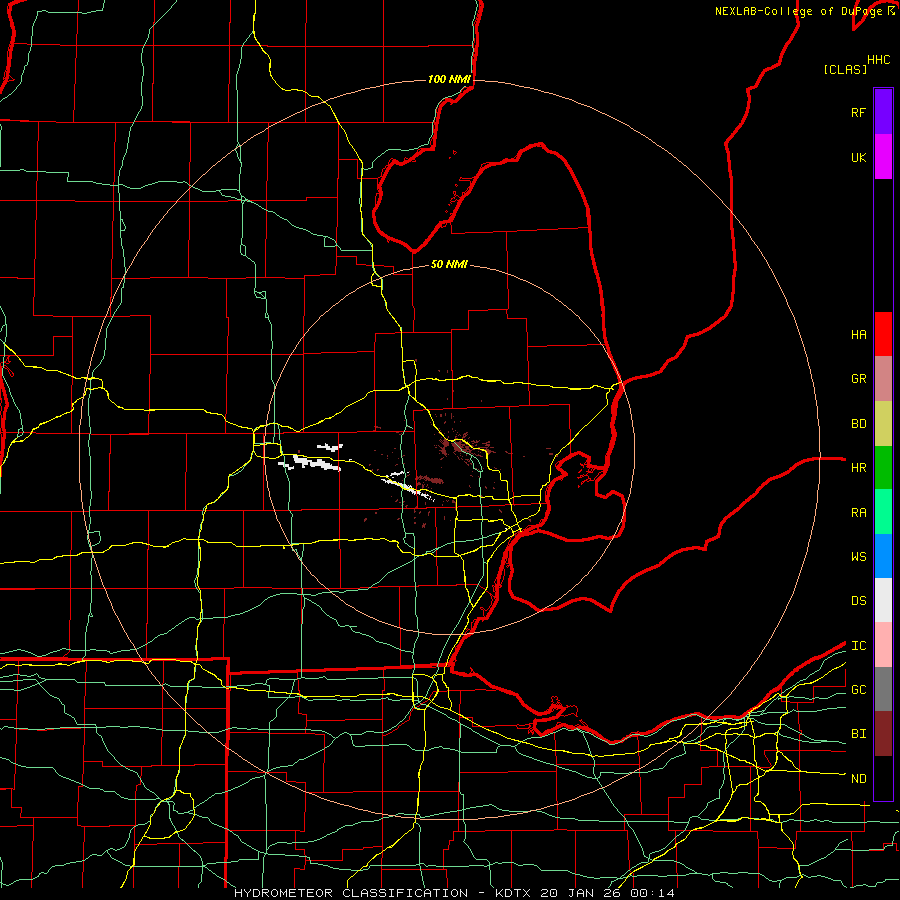Image resolution: width=900 pixels, height=900 pixels.
Task: Click the BI legend label
Action: tap(858, 734)
